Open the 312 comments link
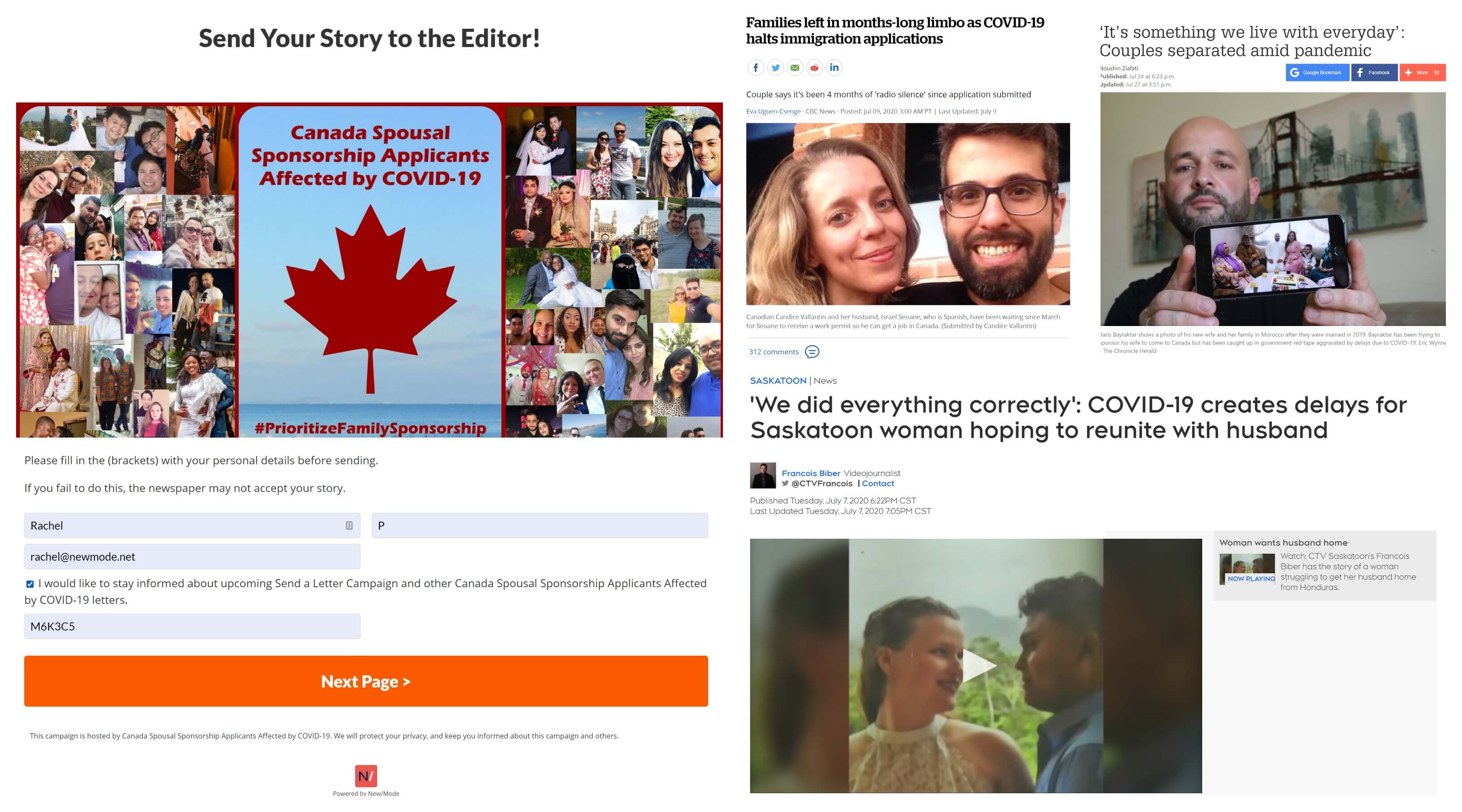This screenshot has height=812, width=1462. pyautogui.click(x=774, y=352)
